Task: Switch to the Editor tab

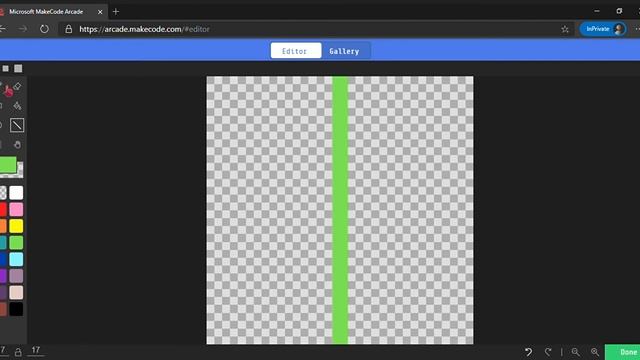Action: pyautogui.click(x=296, y=51)
